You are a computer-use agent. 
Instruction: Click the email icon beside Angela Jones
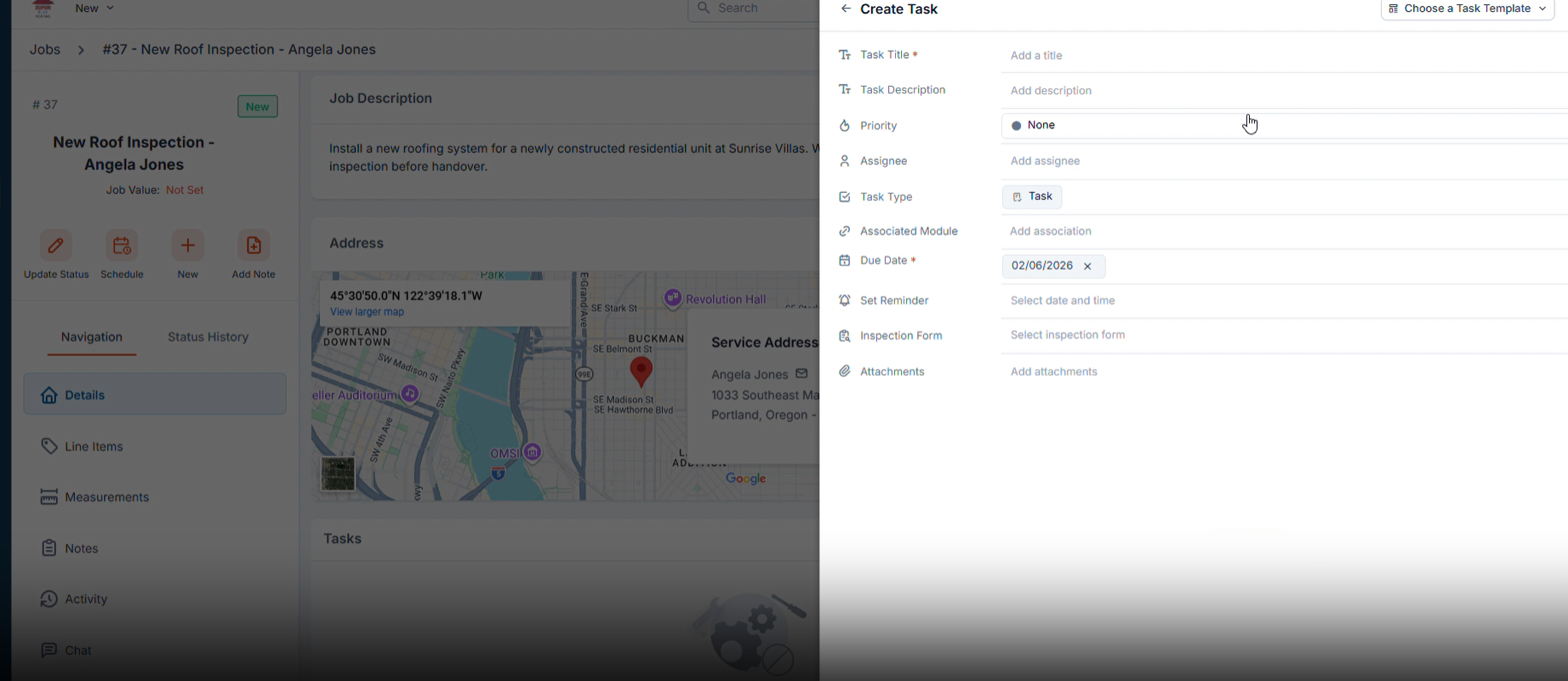click(x=801, y=374)
